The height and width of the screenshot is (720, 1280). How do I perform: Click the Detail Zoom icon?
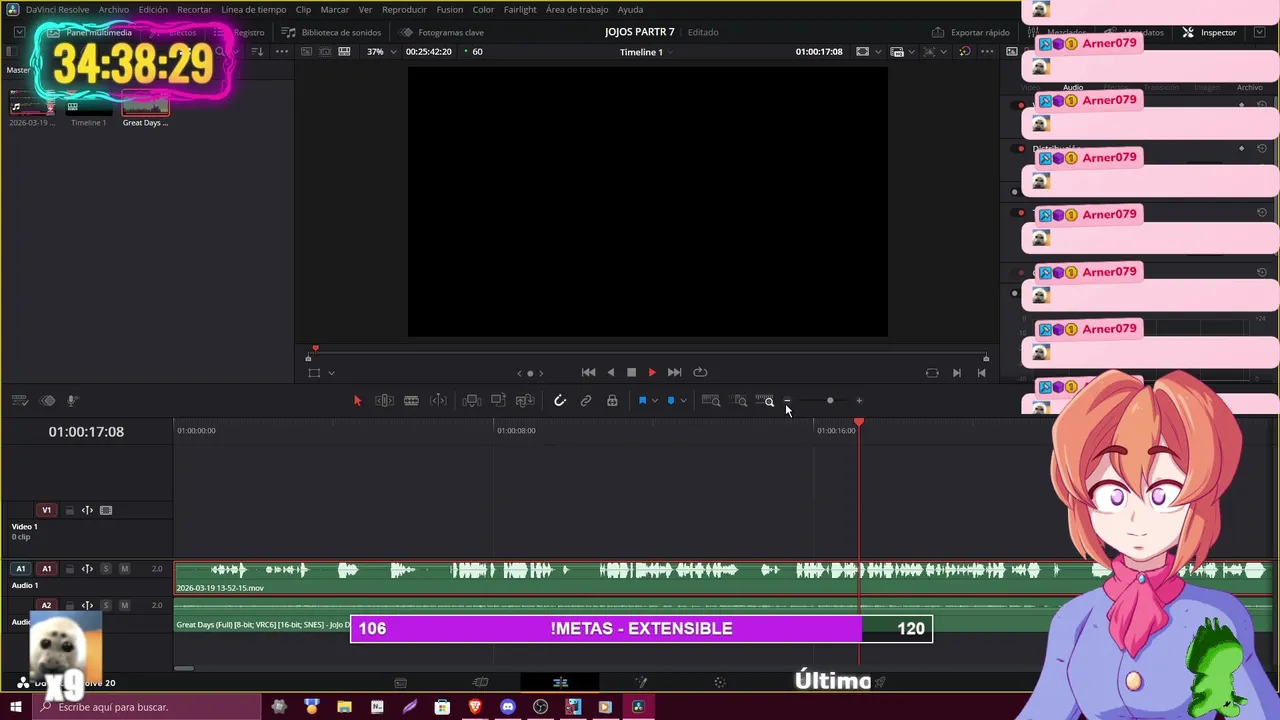pyautogui.click(x=740, y=401)
